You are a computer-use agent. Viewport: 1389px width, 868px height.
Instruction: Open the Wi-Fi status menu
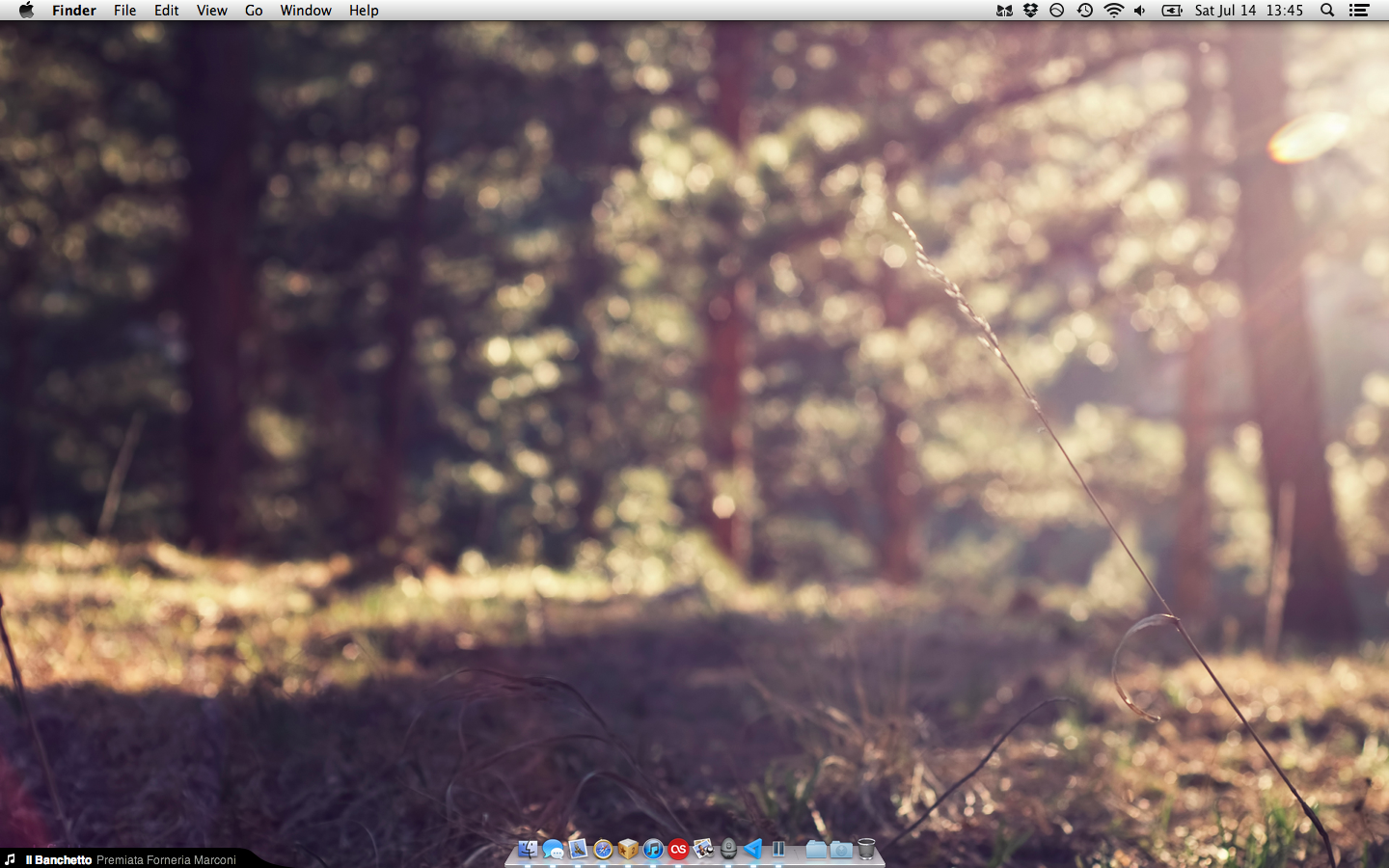[x=1113, y=11]
